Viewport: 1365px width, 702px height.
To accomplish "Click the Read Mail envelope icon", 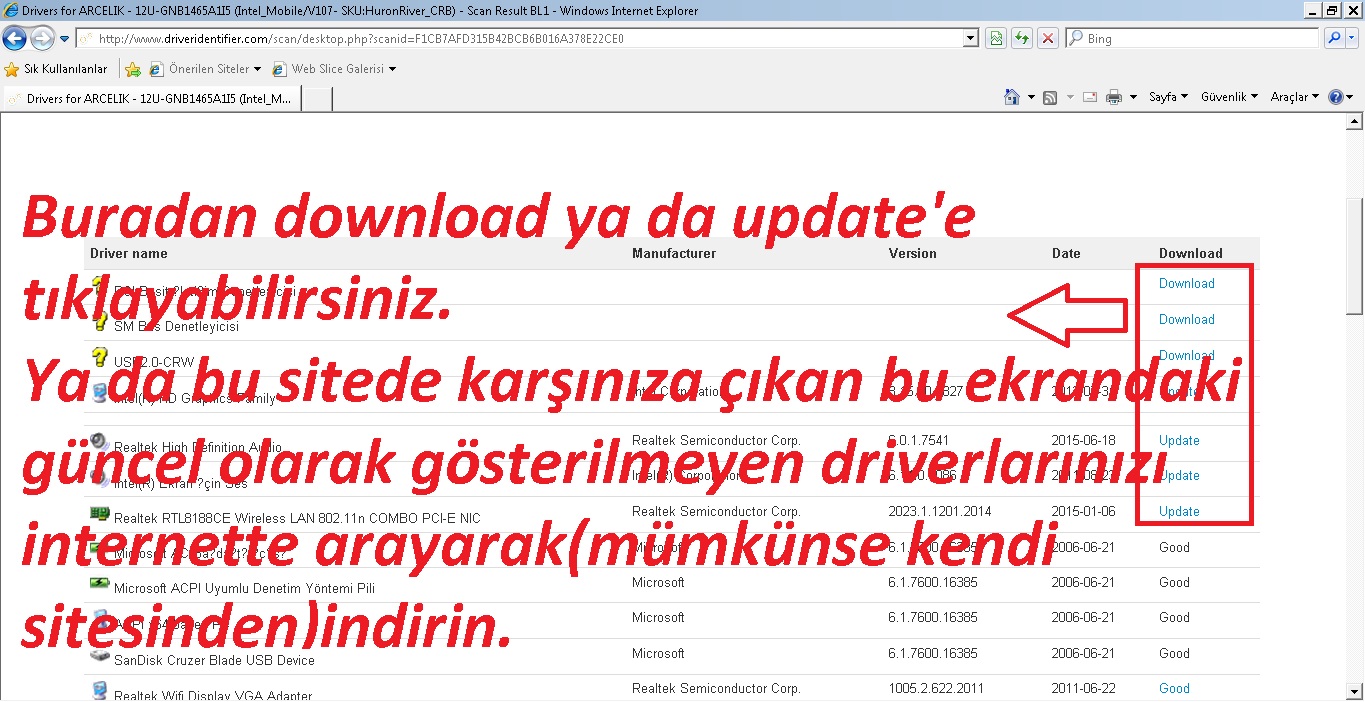I will pyautogui.click(x=1089, y=97).
